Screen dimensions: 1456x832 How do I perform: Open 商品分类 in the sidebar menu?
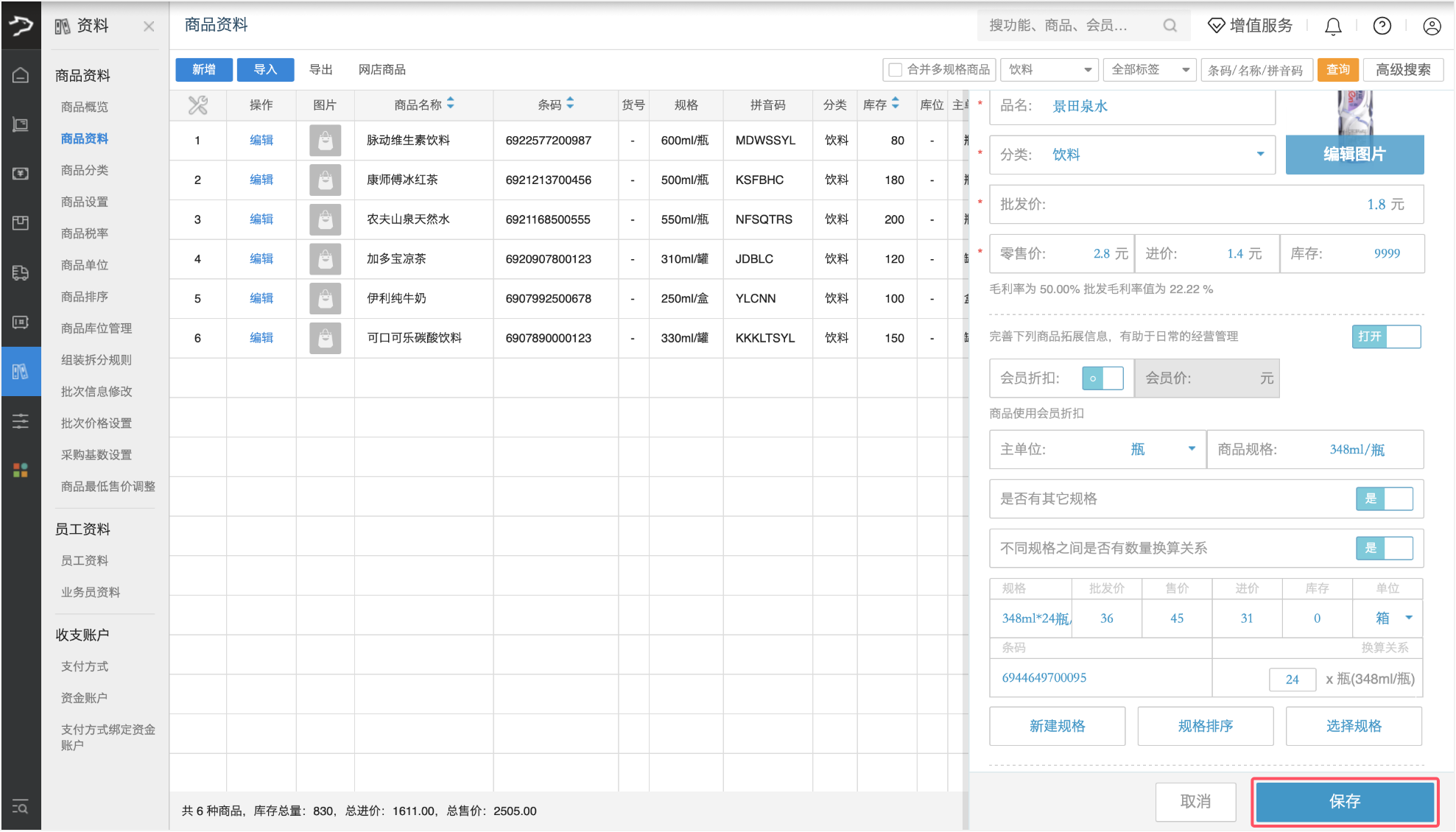[x=85, y=170]
